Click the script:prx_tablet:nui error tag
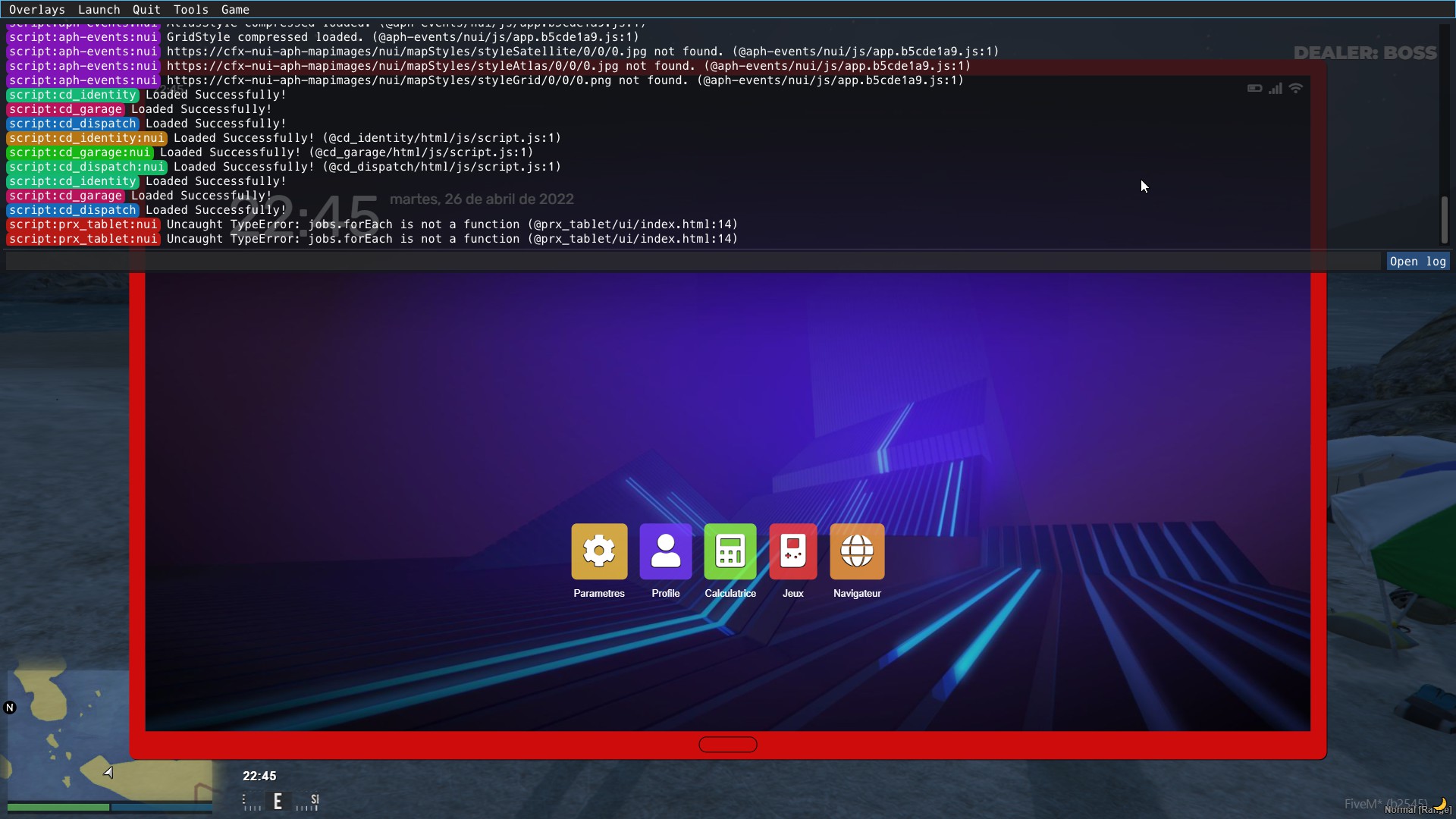Screen dimensions: 1456x819 click(83, 224)
